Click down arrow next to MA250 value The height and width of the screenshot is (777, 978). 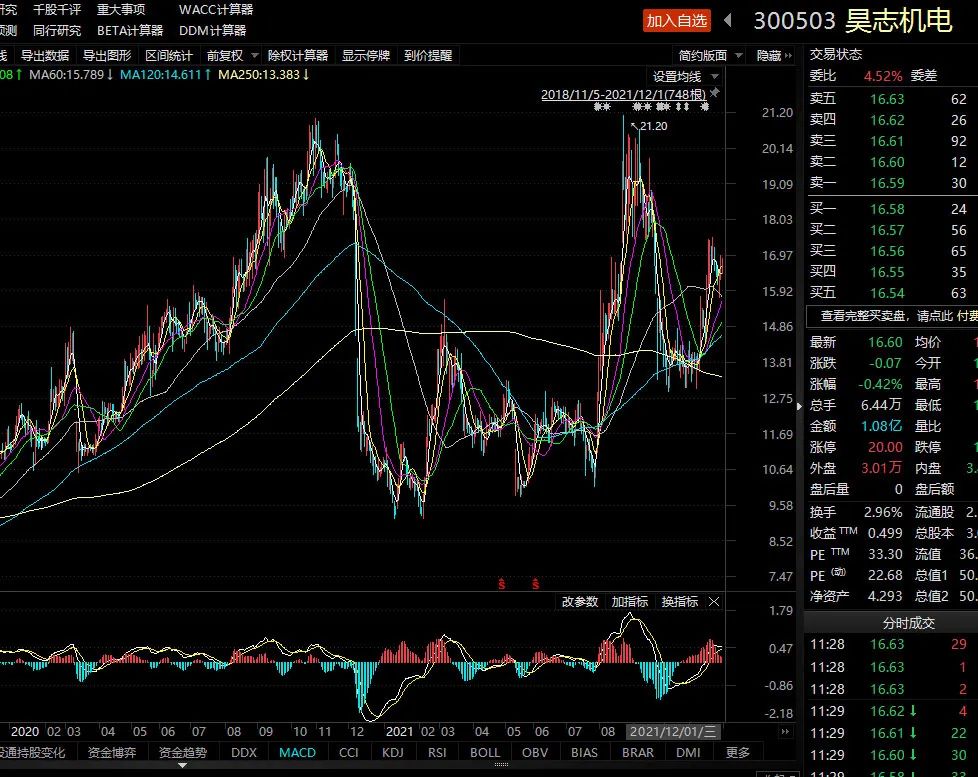[x=306, y=74]
